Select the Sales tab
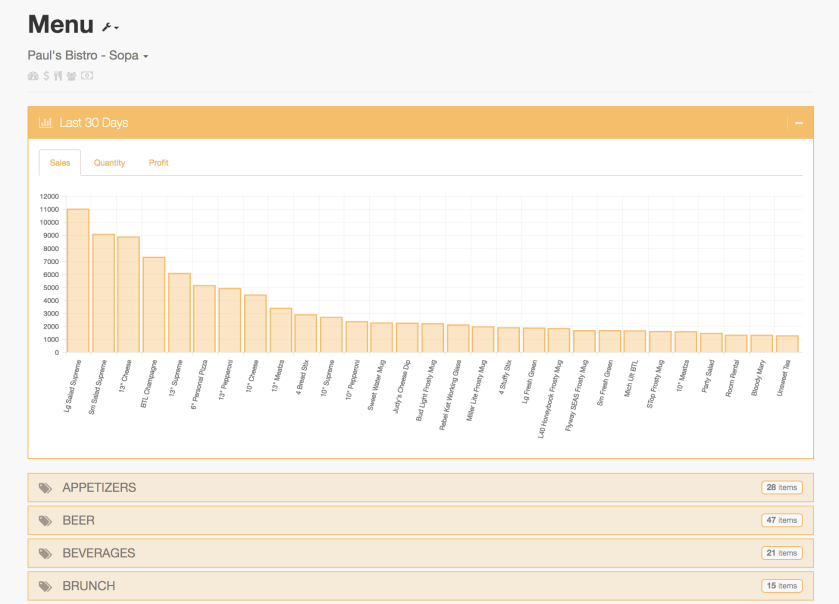 click(60, 163)
